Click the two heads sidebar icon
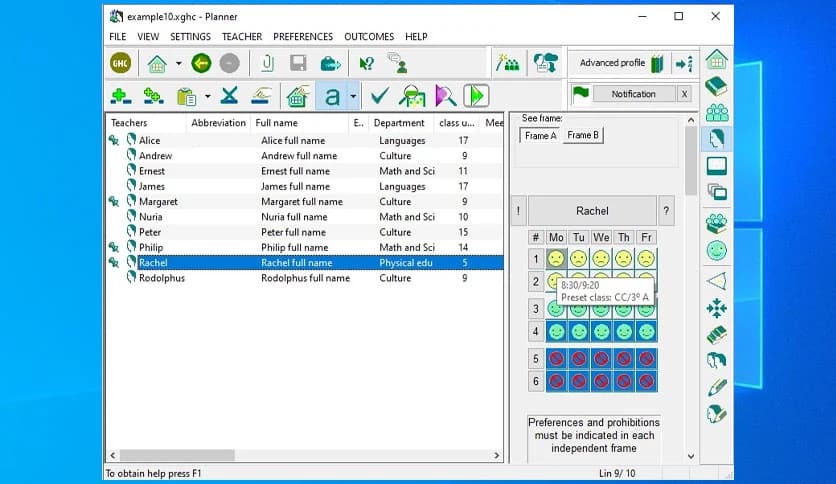Viewport: 836px width, 484px height. click(x=717, y=361)
